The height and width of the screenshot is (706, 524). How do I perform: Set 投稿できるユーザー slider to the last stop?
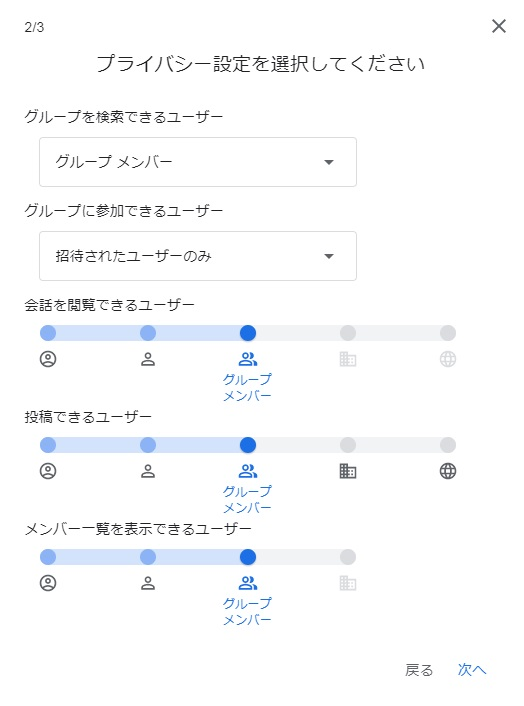pyautogui.click(x=447, y=445)
